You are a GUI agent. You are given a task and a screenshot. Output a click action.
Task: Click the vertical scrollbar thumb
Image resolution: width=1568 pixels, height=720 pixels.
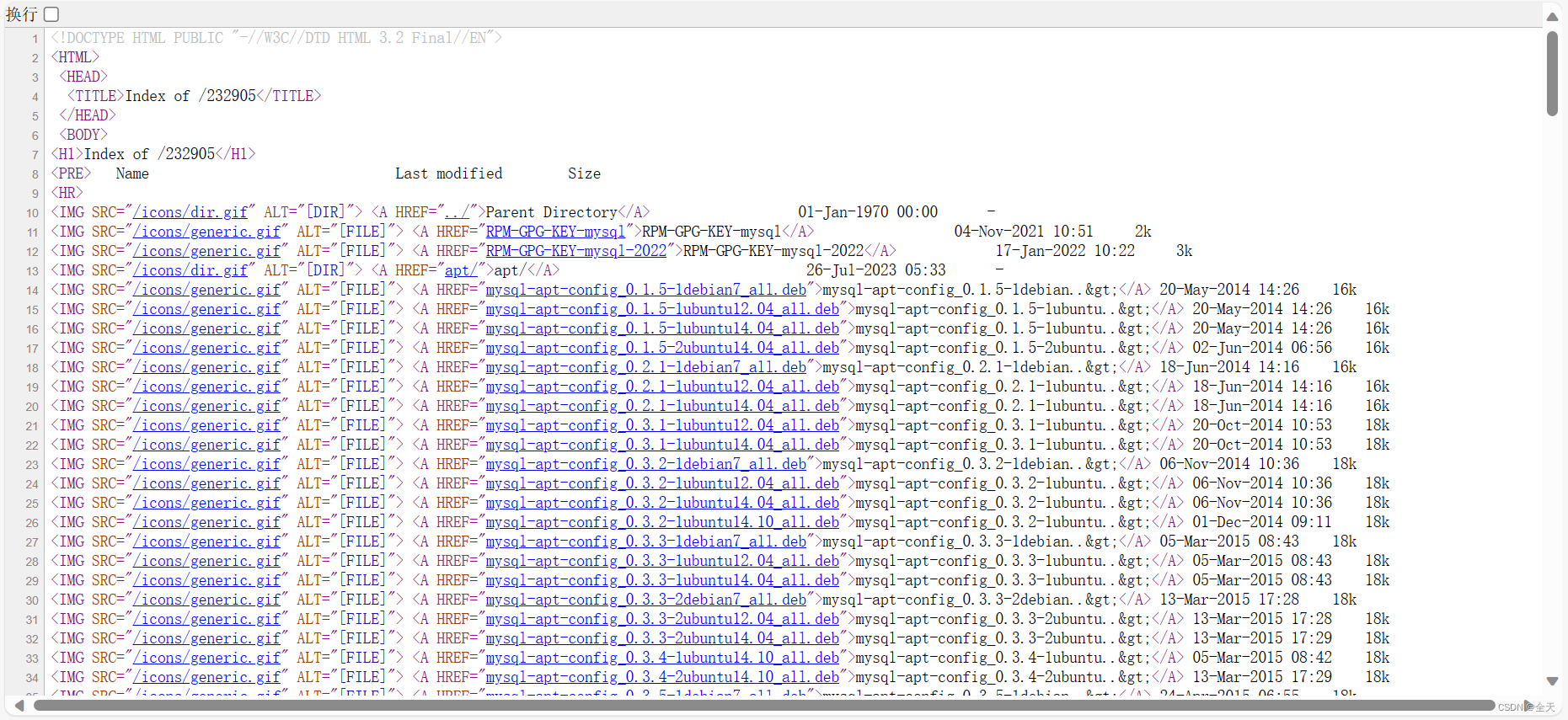pyautogui.click(x=1552, y=73)
